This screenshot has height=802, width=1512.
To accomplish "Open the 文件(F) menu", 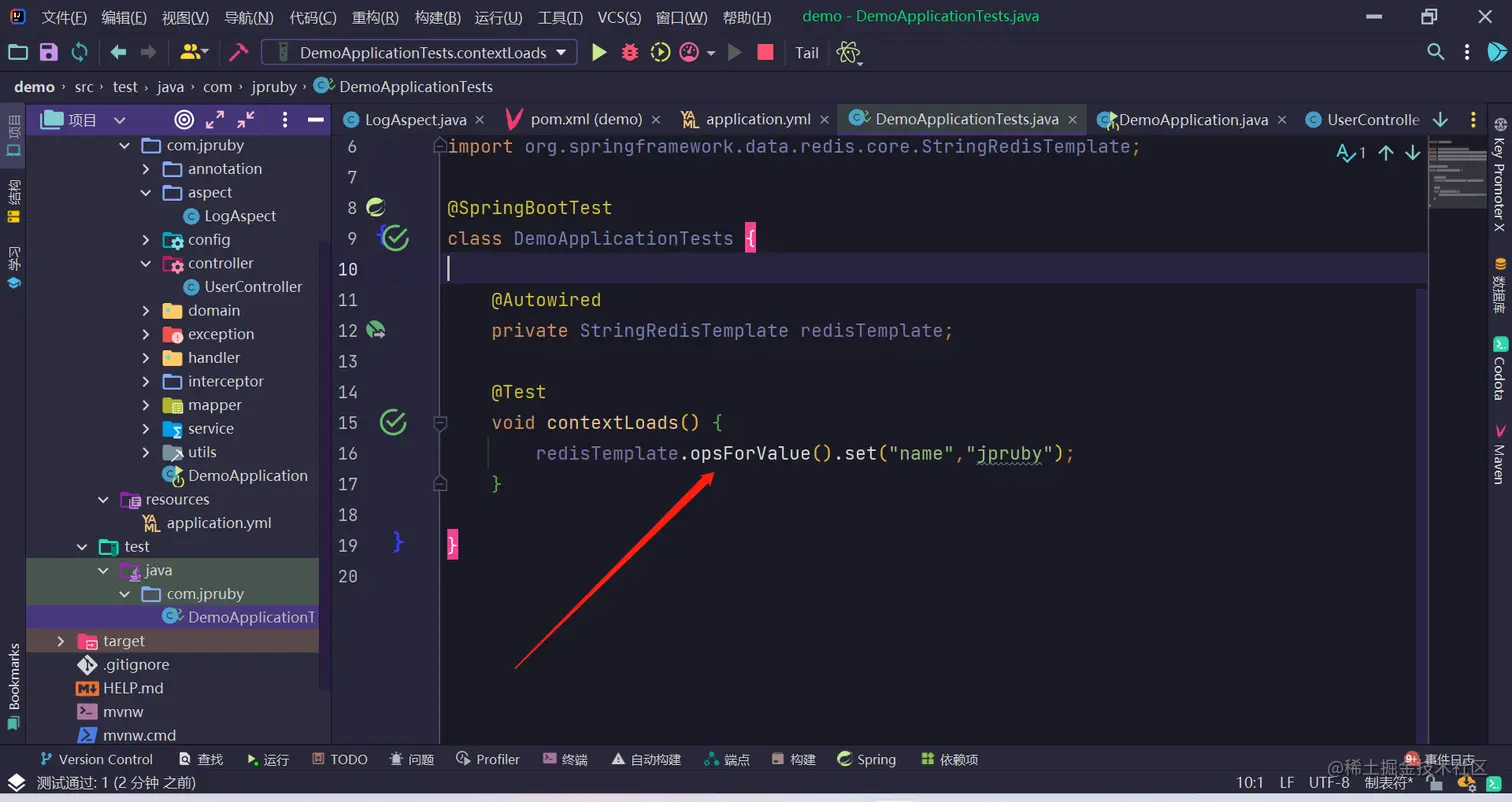I will (64, 18).
